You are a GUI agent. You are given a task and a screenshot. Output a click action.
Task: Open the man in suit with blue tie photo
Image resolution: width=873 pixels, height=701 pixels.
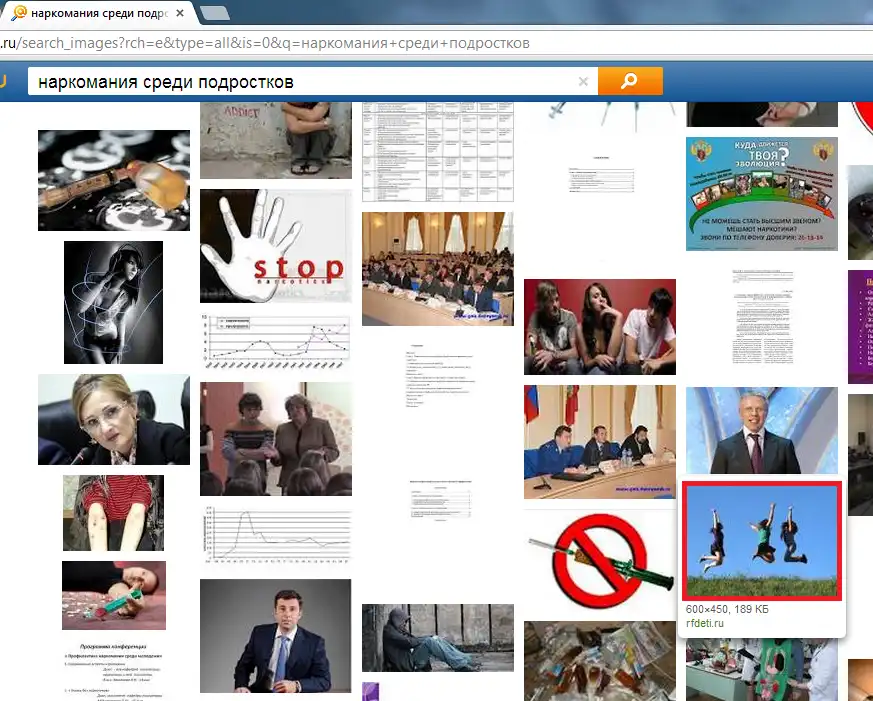tap(275, 636)
